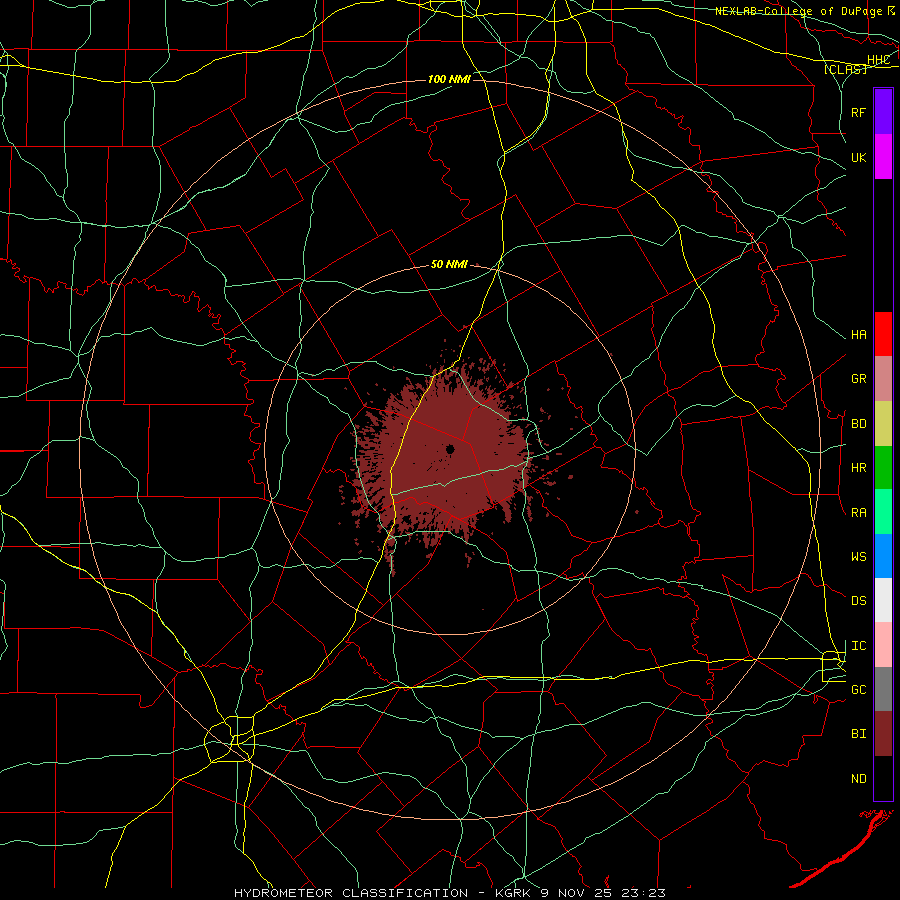
Task: Click the light pink IC swatch
Action: [883, 645]
